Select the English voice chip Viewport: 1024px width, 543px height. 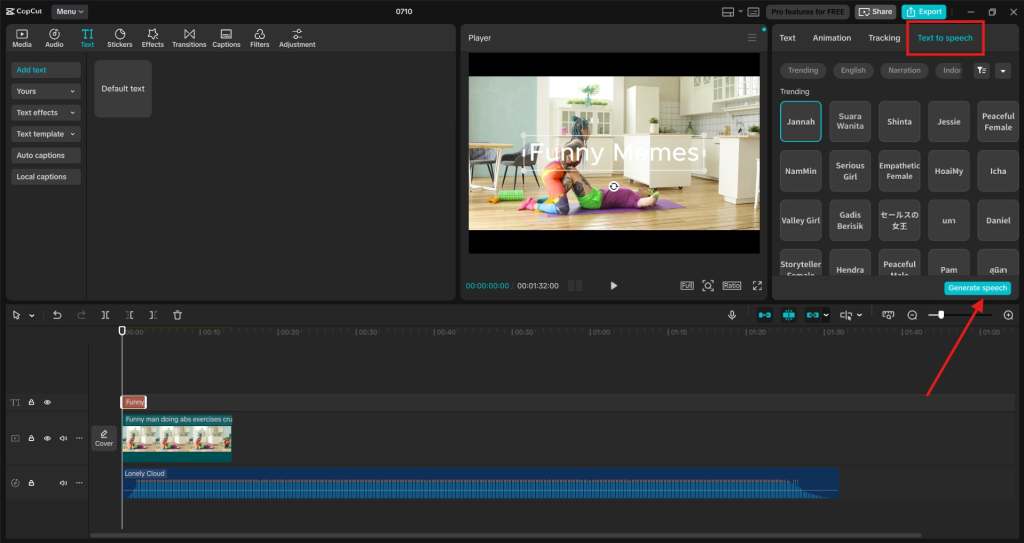853,71
